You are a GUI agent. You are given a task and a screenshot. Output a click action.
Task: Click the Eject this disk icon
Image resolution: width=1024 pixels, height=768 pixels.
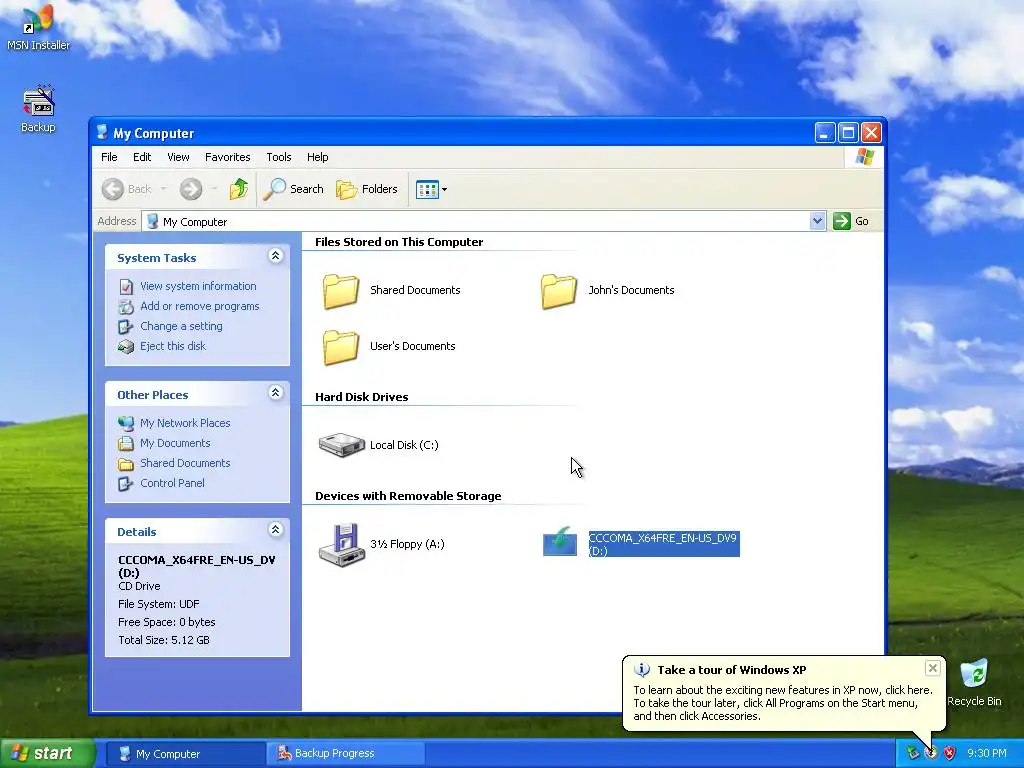126,347
